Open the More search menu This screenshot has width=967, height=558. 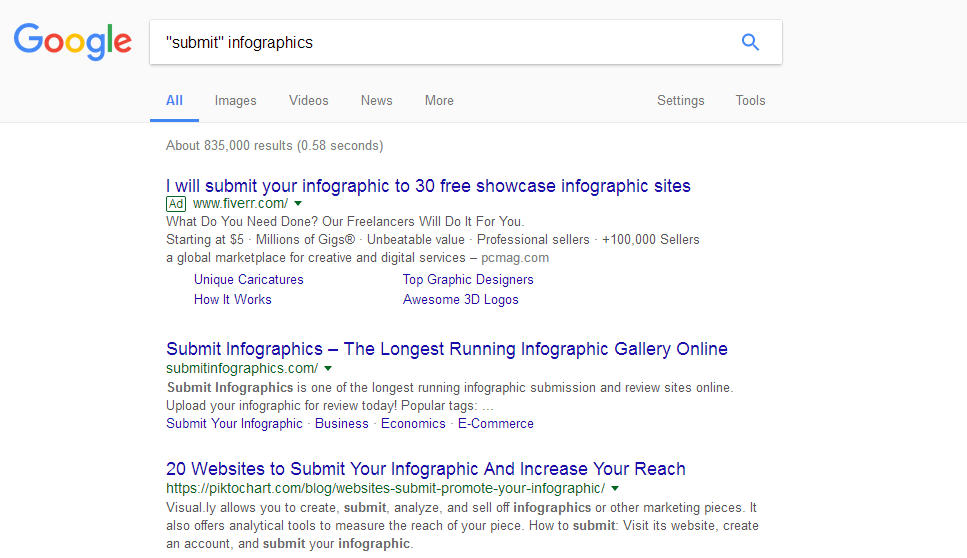[439, 101]
